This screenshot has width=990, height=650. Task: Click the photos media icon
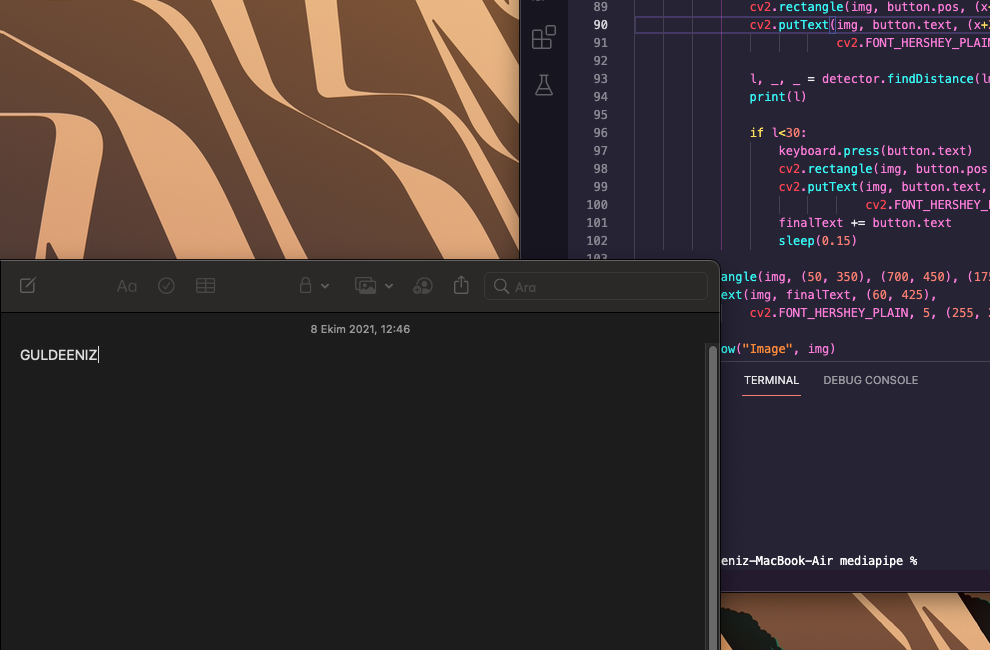(366, 286)
